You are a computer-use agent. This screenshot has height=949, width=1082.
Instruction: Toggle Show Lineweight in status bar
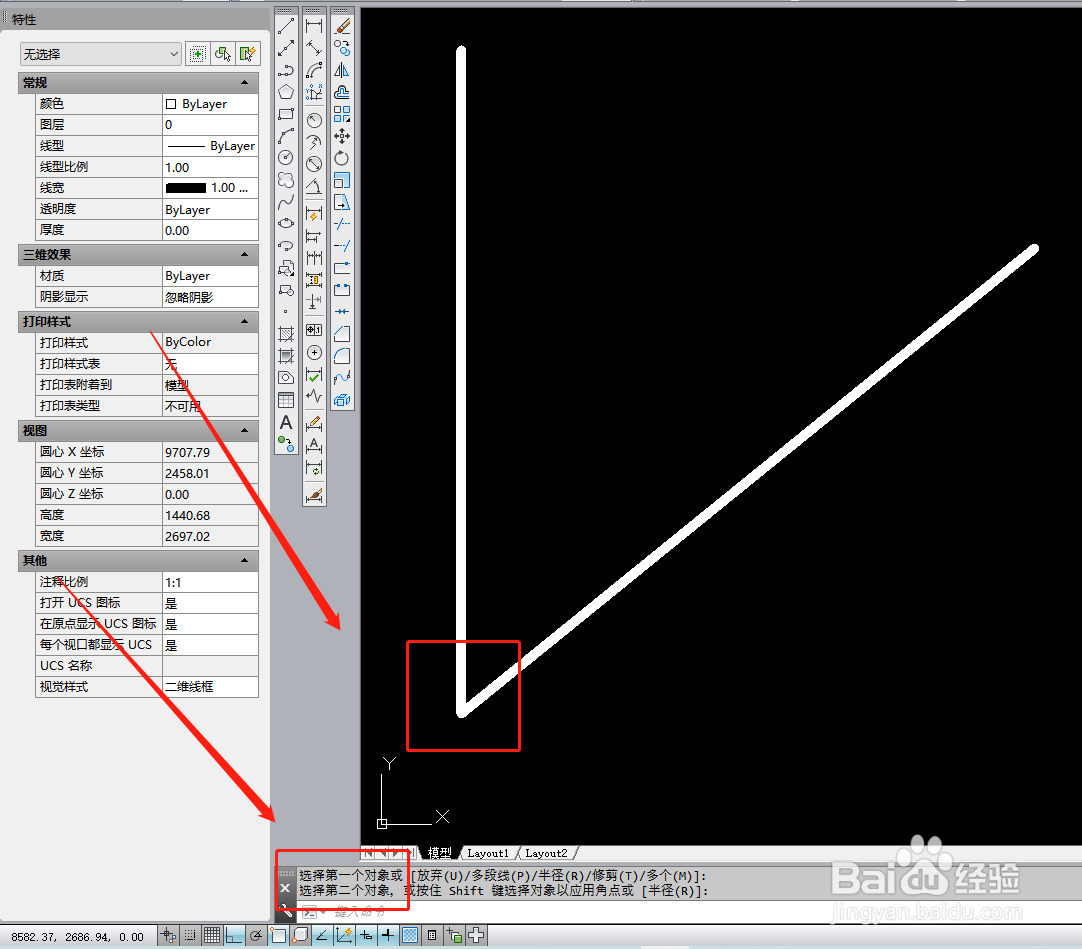[388, 935]
